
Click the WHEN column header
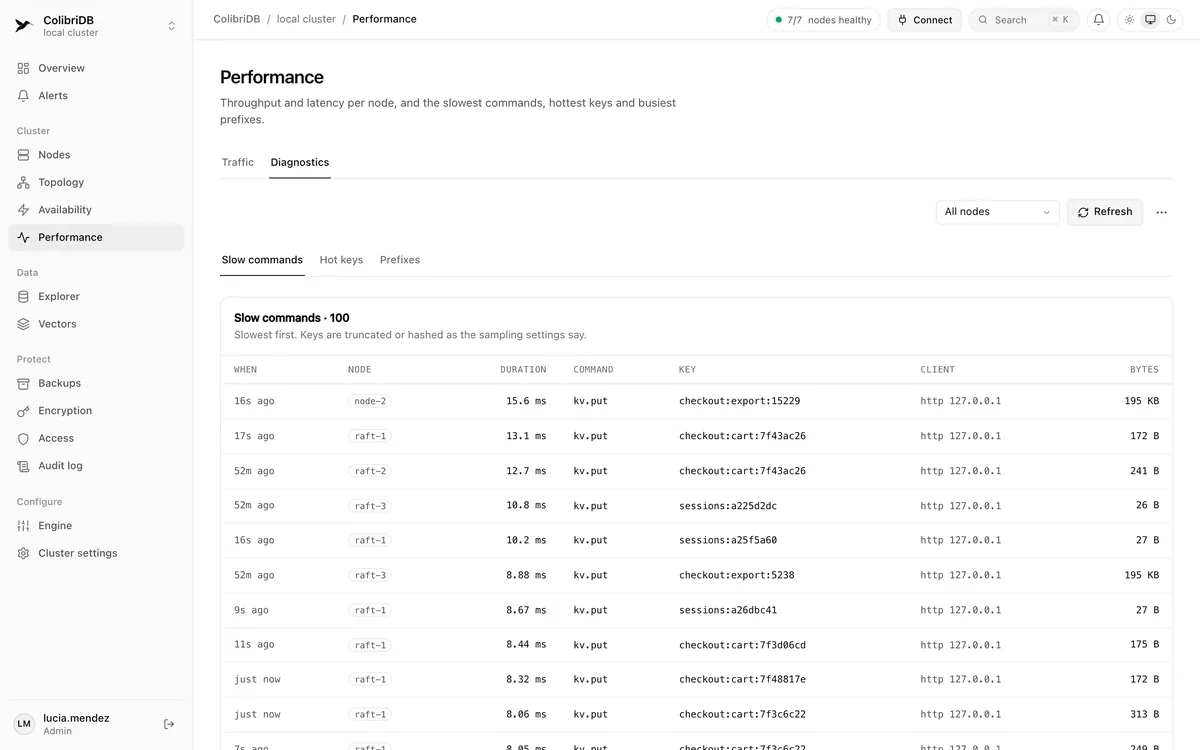tap(246, 370)
